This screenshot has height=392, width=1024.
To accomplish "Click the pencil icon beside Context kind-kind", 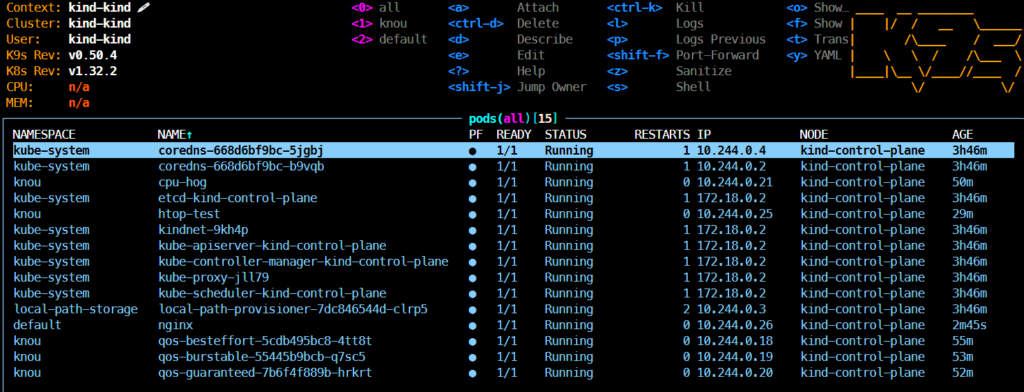I will tap(144, 8).
